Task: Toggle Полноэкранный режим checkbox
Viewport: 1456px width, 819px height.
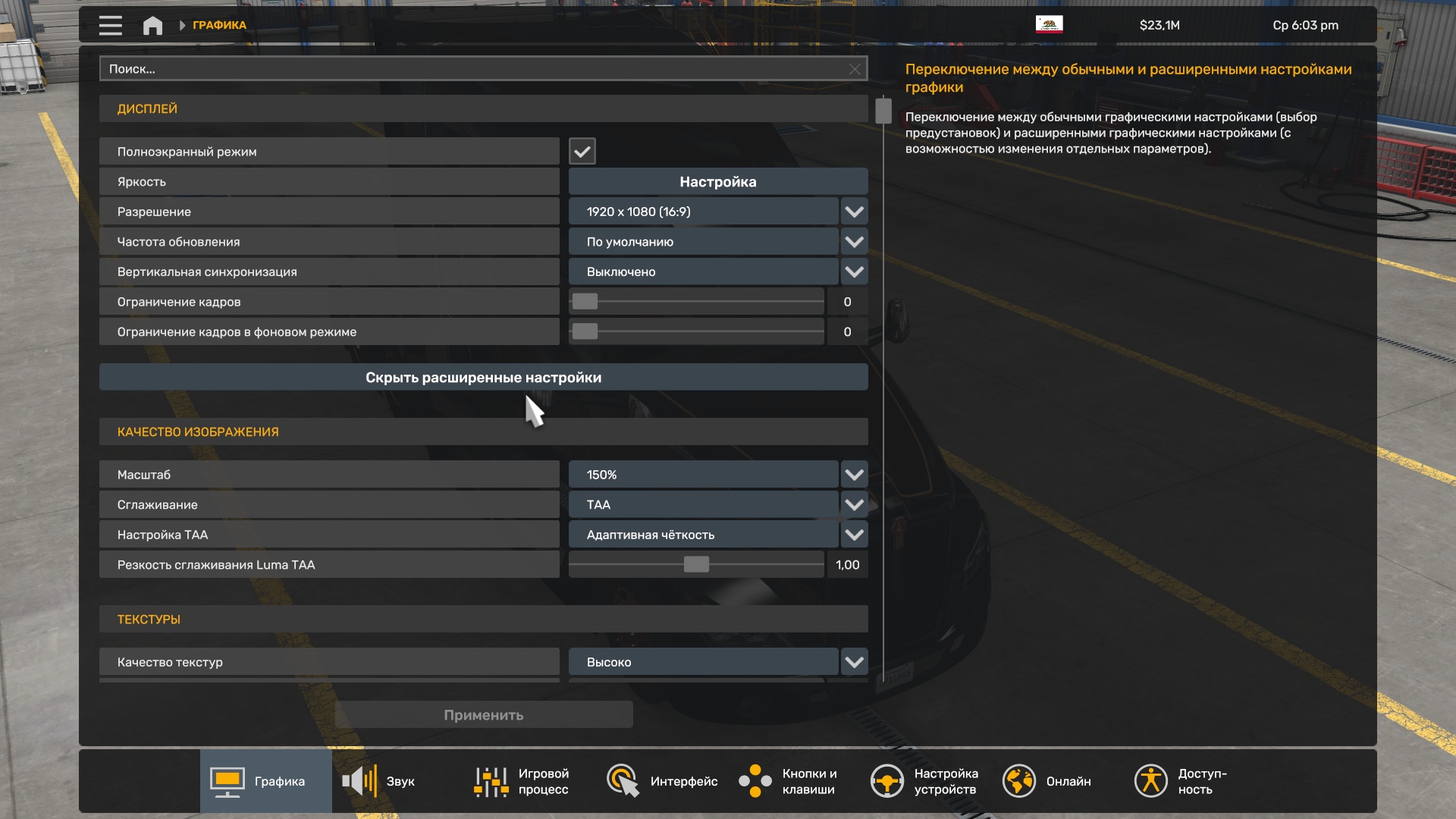Action: click(582, 152)
